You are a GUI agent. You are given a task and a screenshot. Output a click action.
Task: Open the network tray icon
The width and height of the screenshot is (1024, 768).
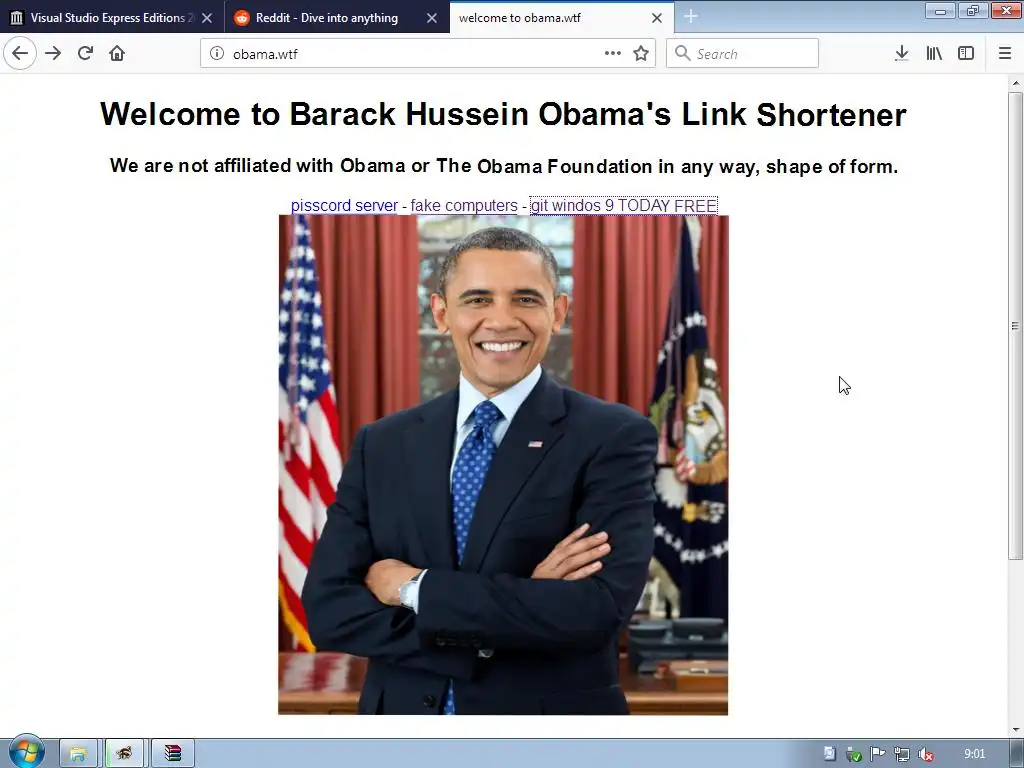click(901, 754)
